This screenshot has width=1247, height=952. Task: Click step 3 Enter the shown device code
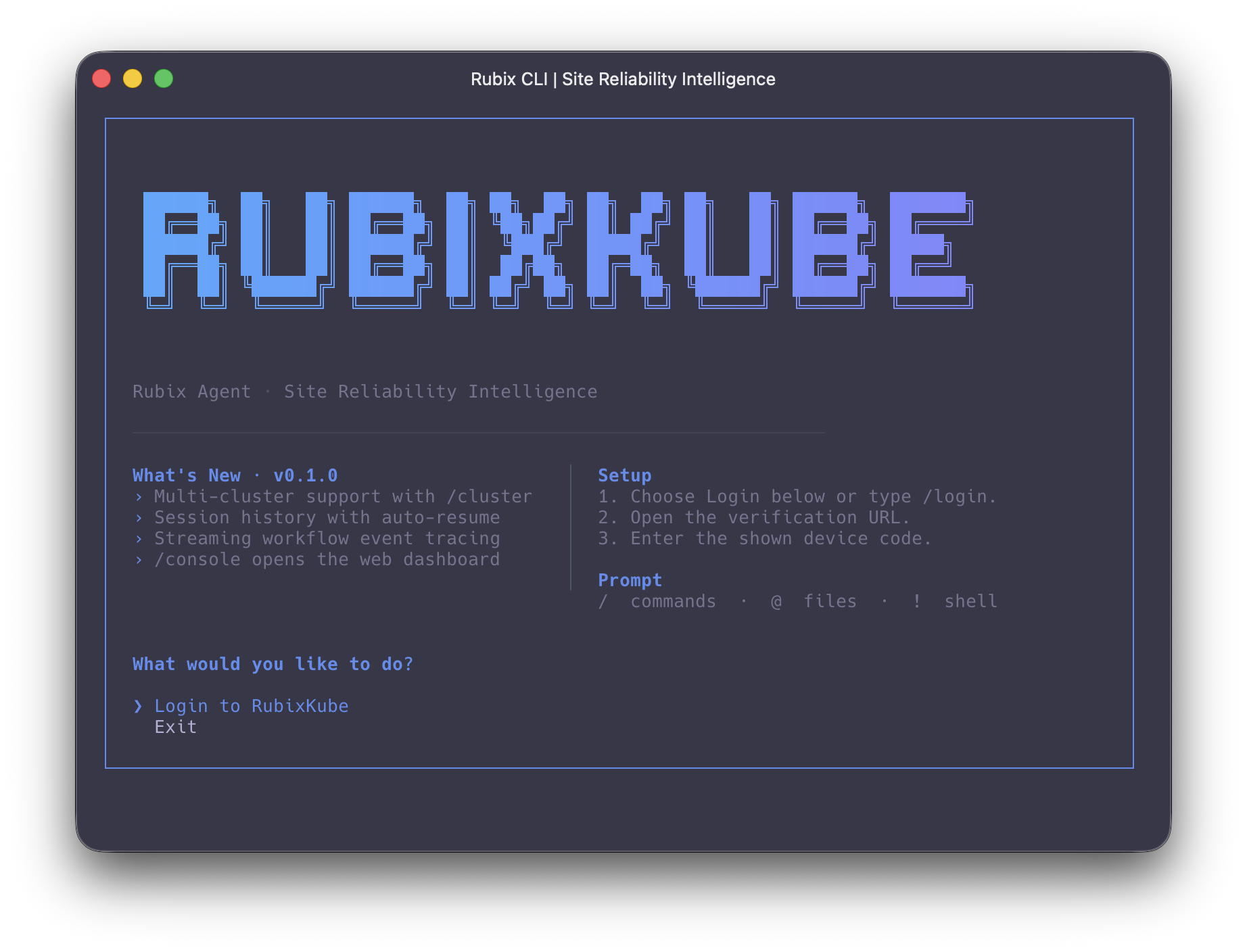pos(765,538)
